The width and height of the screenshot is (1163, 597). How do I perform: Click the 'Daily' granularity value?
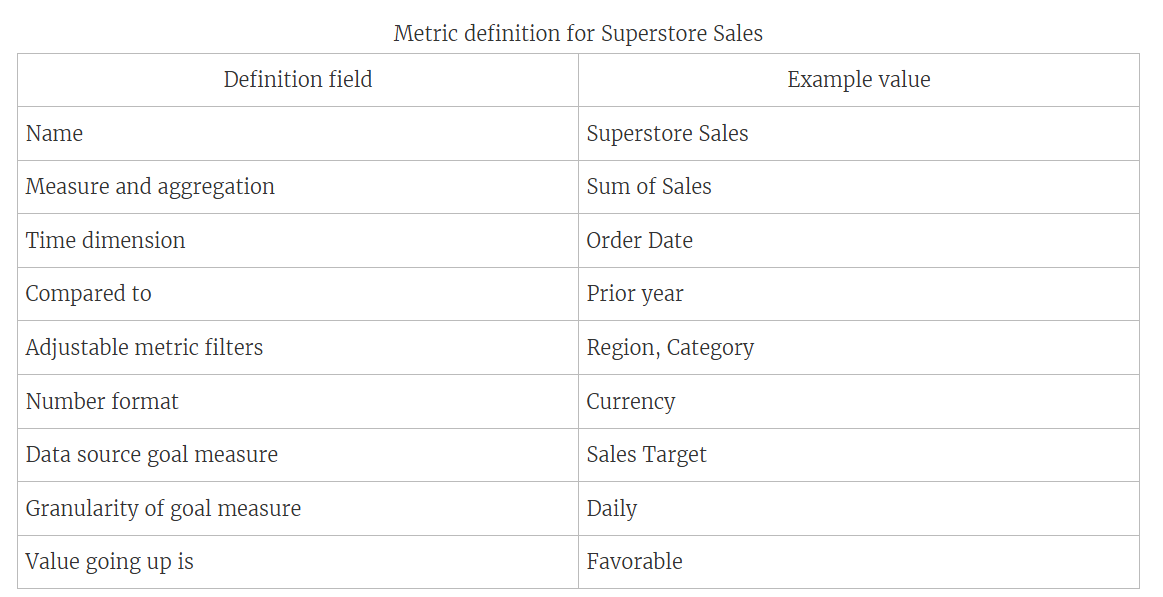click(612, 509)
